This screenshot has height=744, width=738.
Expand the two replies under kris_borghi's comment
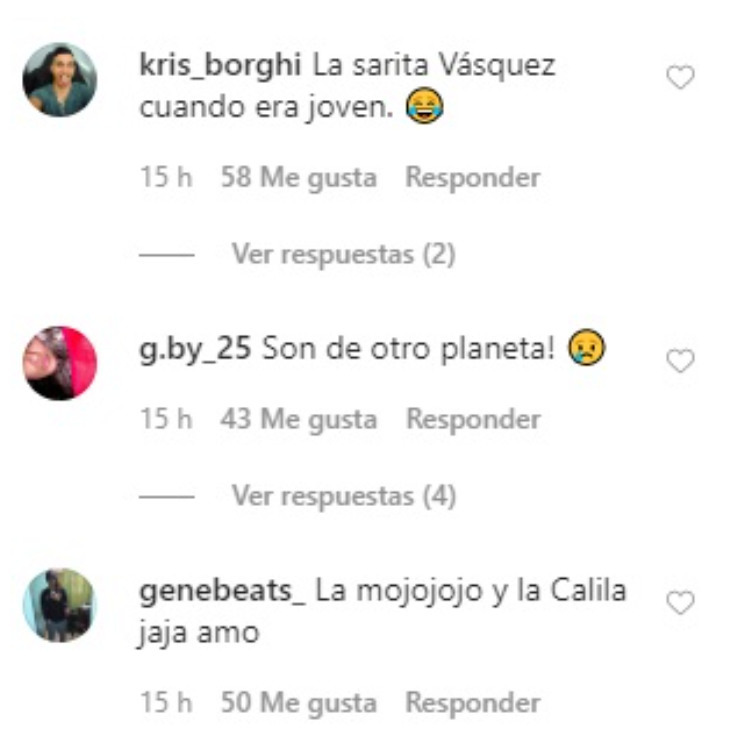tap(344, 254)
